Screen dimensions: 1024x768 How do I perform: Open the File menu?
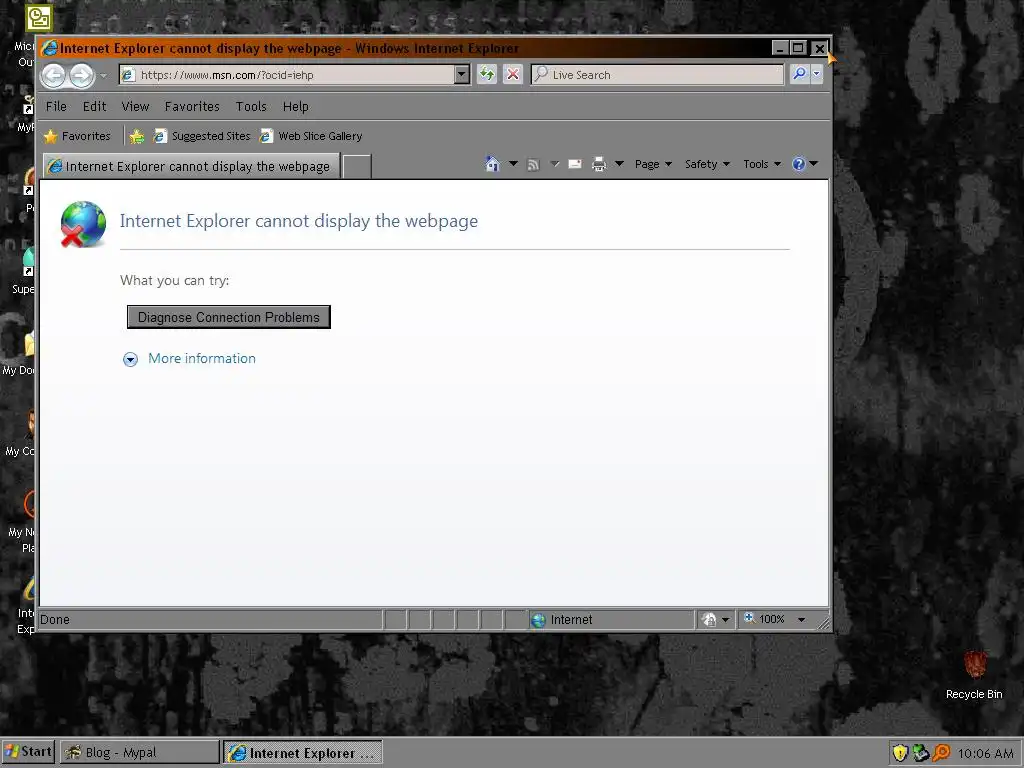click(x=56, y=106)
